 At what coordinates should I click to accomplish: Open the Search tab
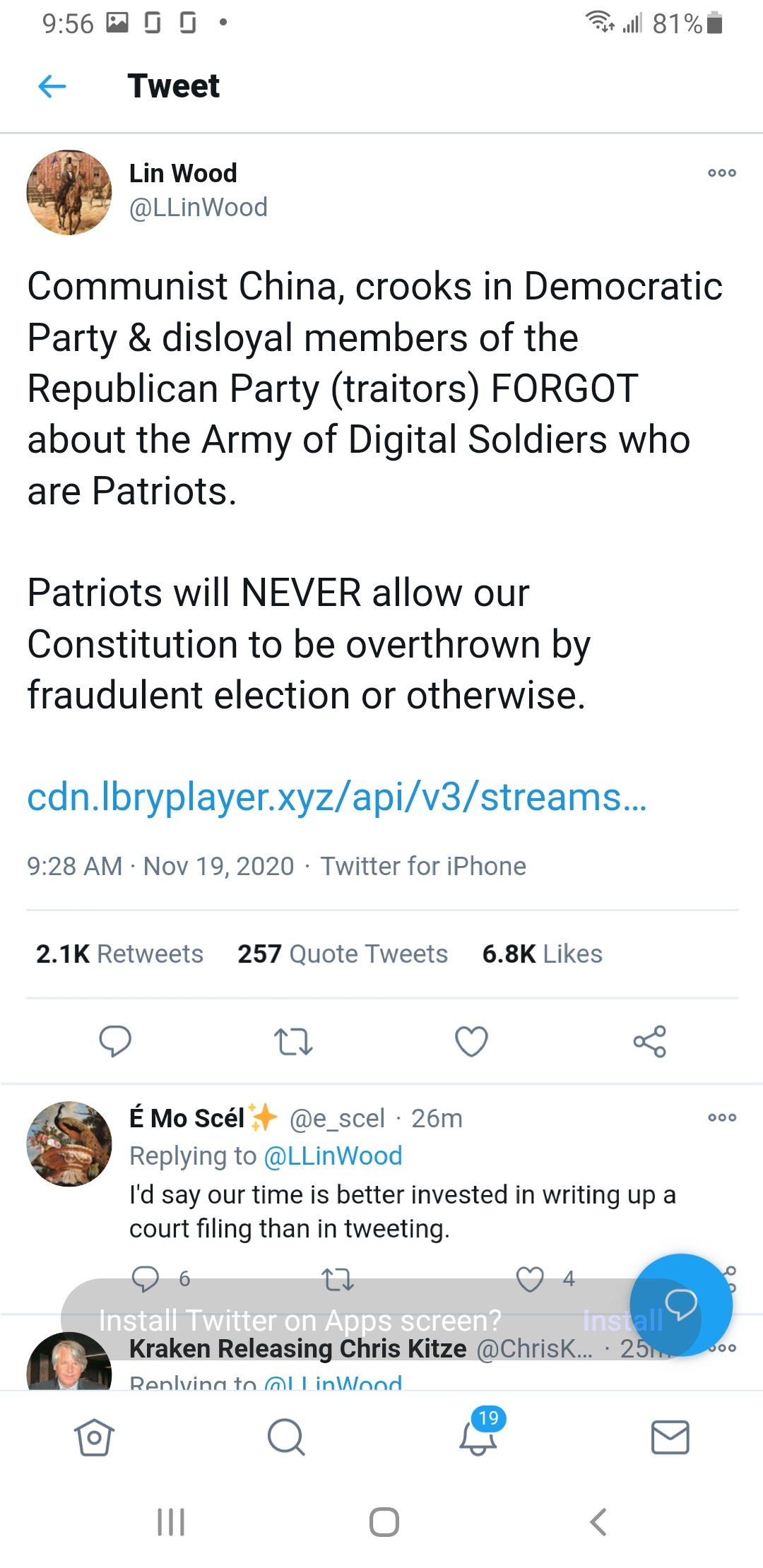(x=286, y=1437)
